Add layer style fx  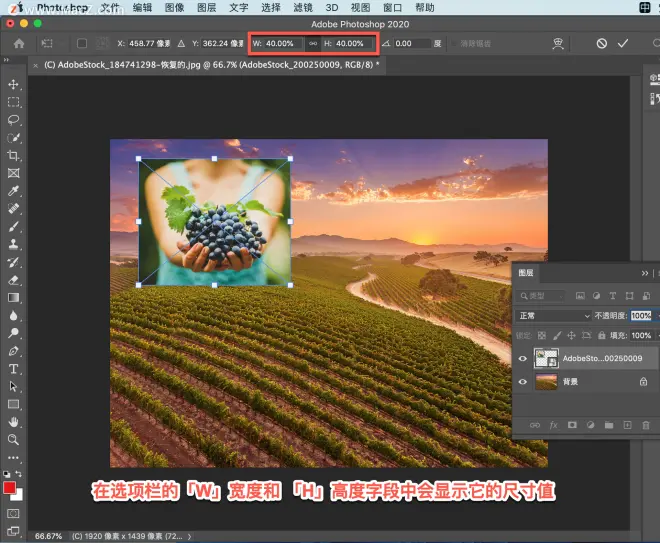tap(554, 425)
